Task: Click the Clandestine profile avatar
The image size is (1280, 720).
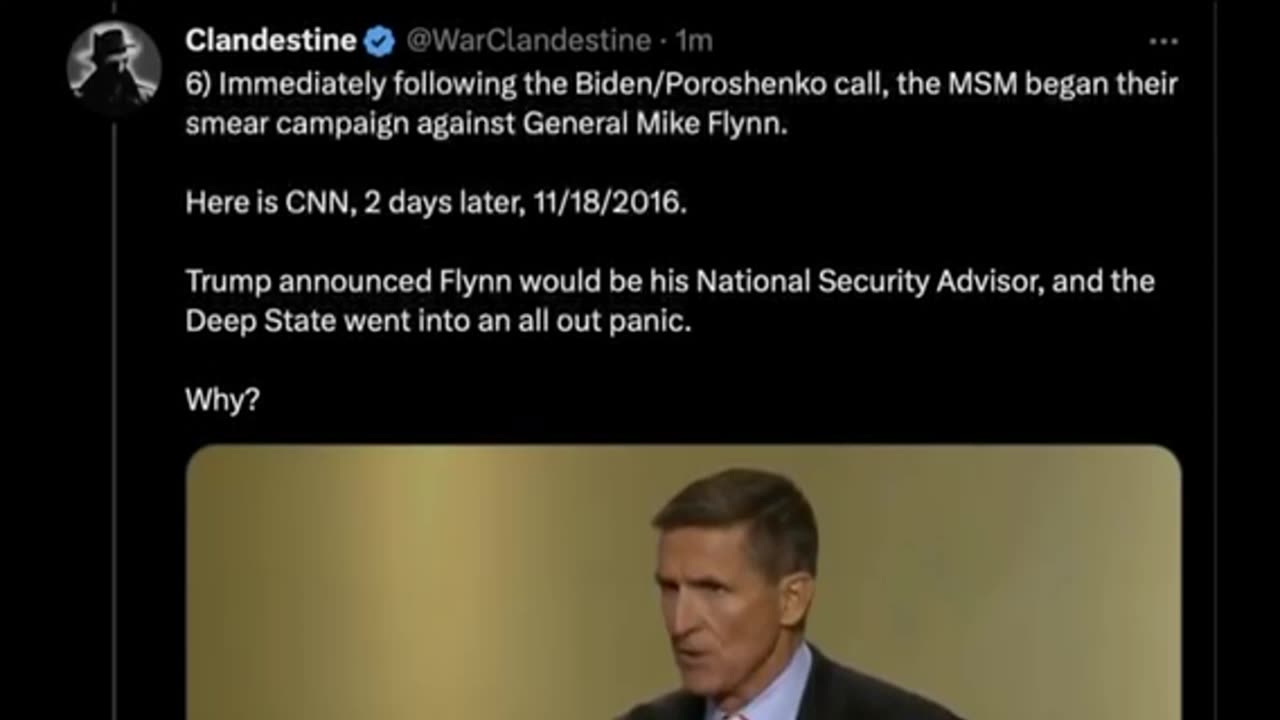Action: tap(114, 66)
